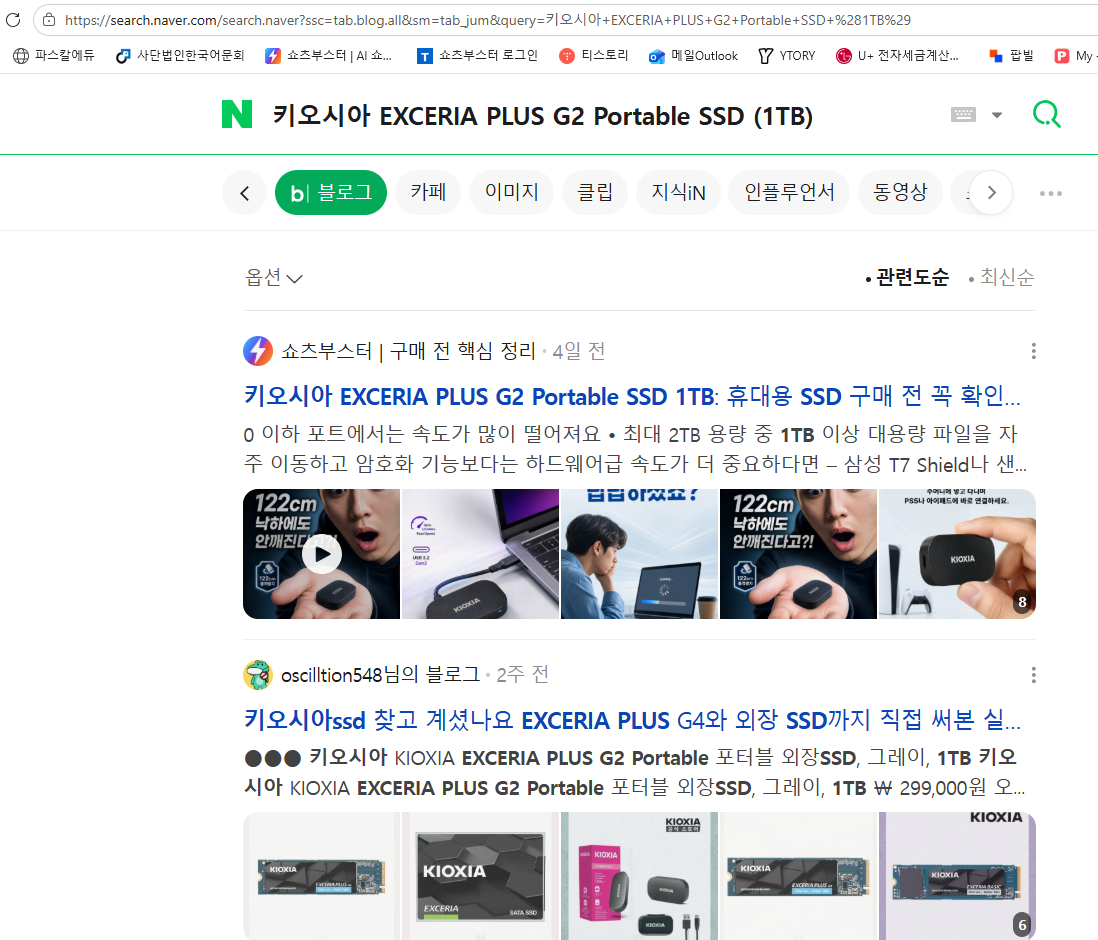Switch to the 클립 tab
The width and height of the screenshot is (1098, 940).
(x=595, y=193)
